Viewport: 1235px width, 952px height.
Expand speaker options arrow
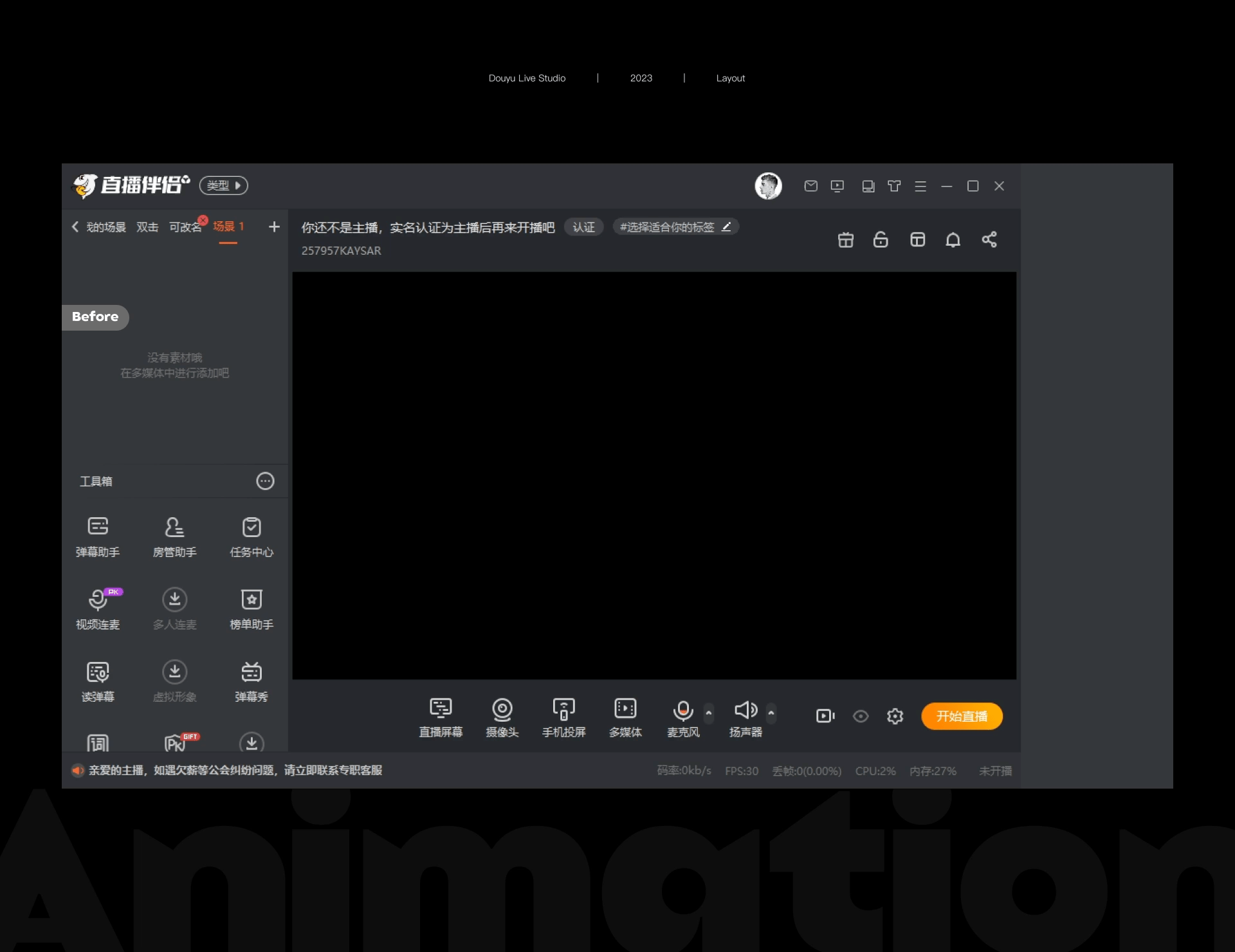(x=771, y=713)
